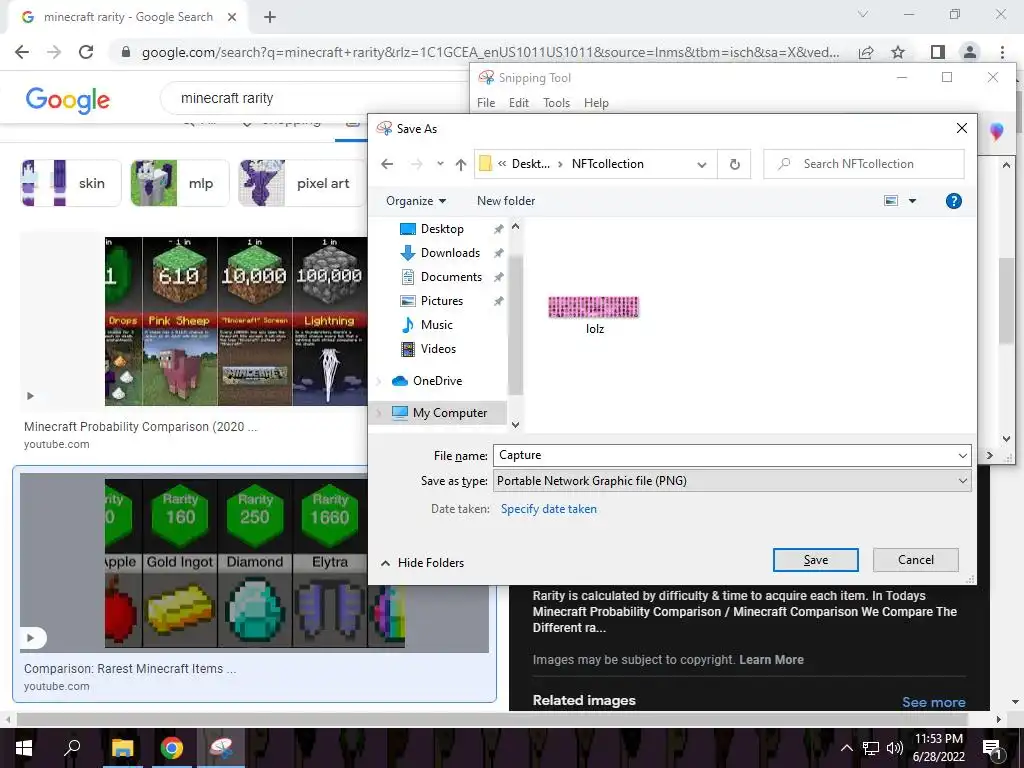The image size is (1024, 768).
Task: Open Pictures in navigation pane
Action: (441, 301)
